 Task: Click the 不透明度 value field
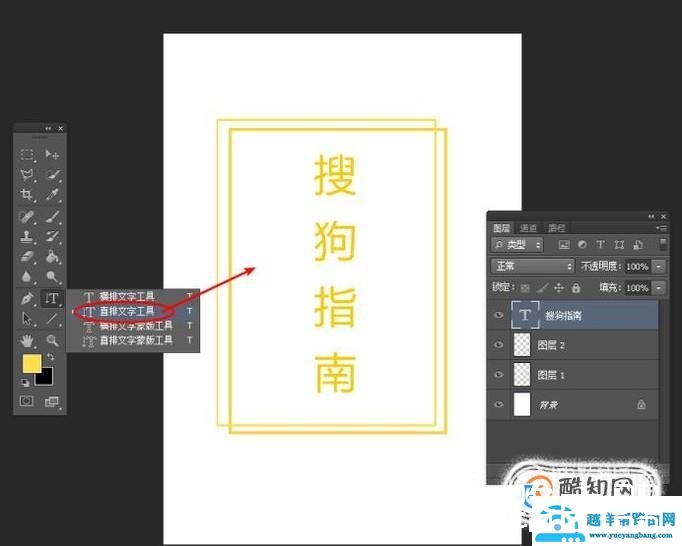(x=638, y=266)
